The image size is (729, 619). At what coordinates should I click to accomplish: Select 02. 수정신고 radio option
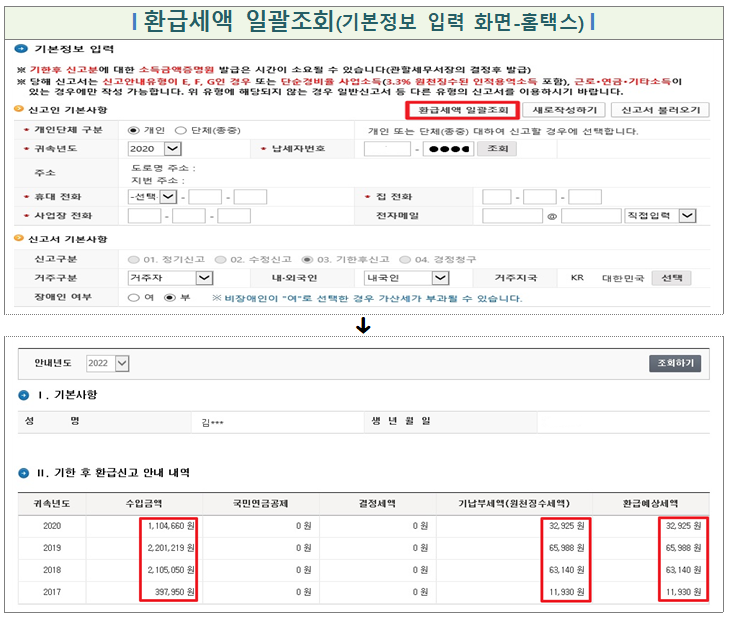[220, 260]
